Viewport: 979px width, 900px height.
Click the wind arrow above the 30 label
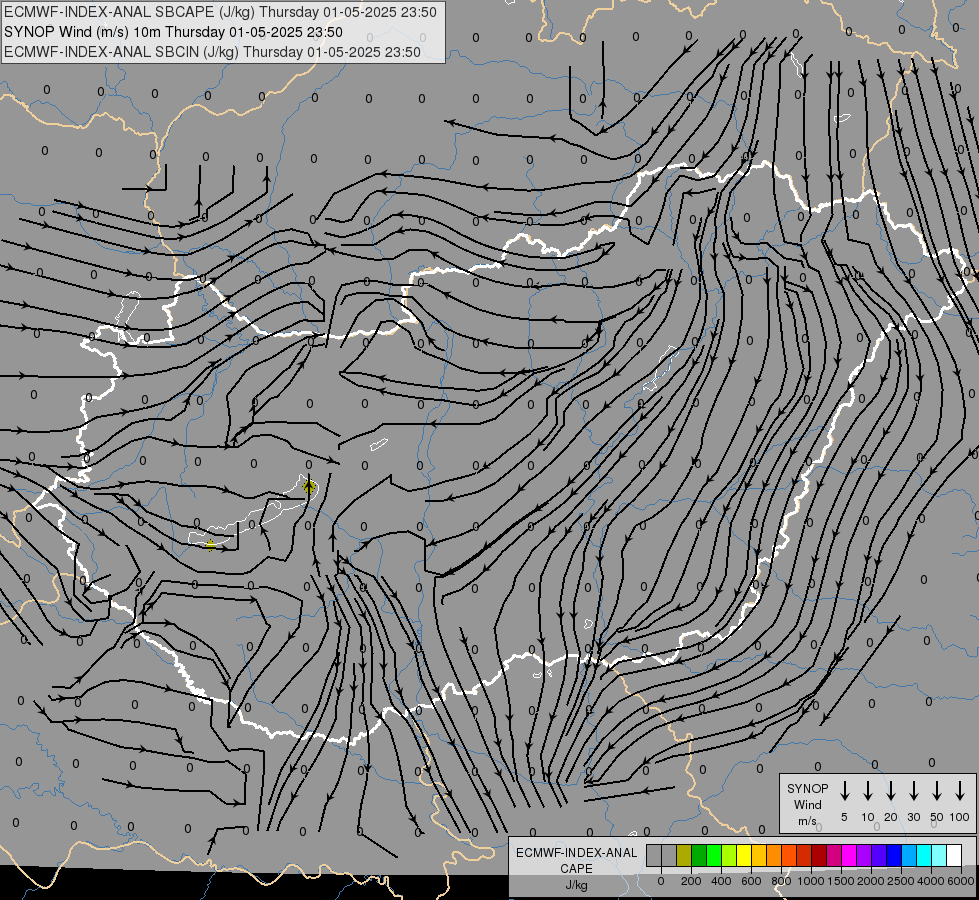(913, 791)
